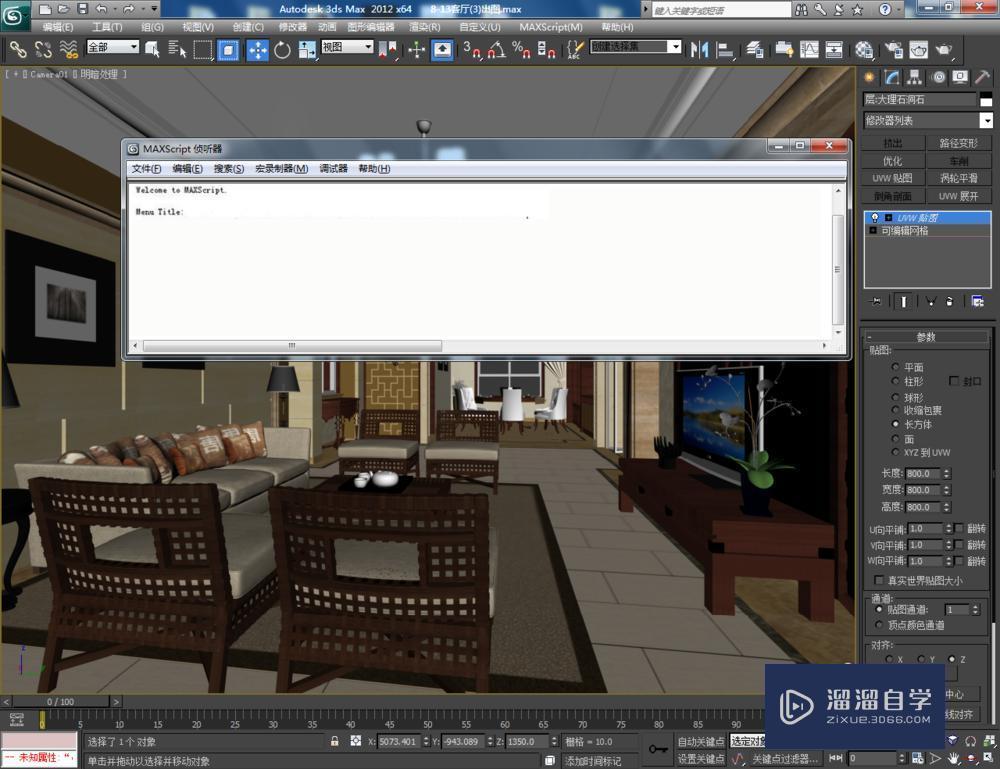Click Configure Modifier Sets icon

(x=977, y=301)
